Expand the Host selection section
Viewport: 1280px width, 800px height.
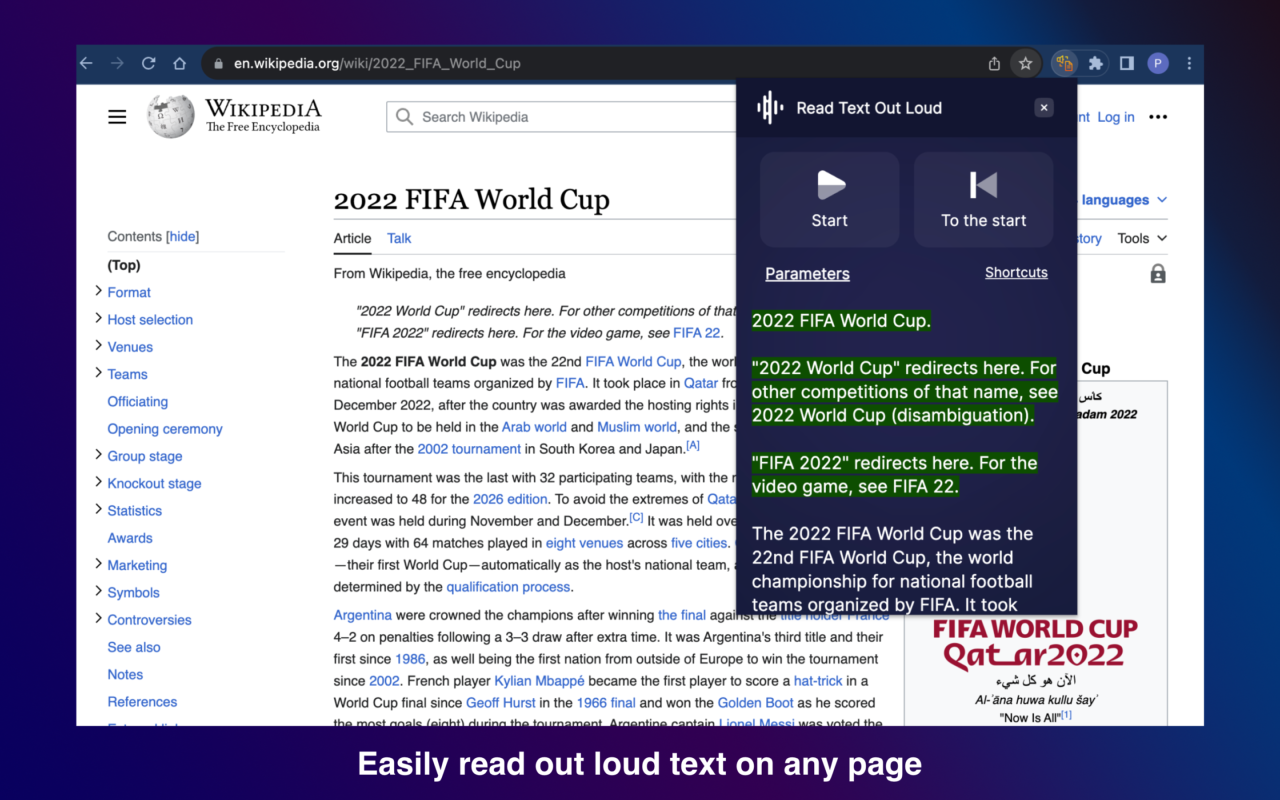(x=99, y=318)
